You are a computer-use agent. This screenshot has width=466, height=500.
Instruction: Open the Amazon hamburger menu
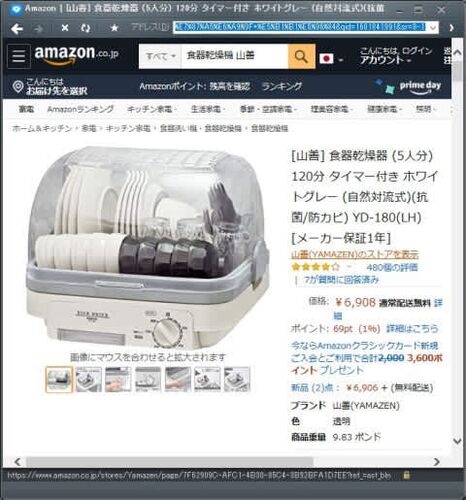click(x=19, y=56)
